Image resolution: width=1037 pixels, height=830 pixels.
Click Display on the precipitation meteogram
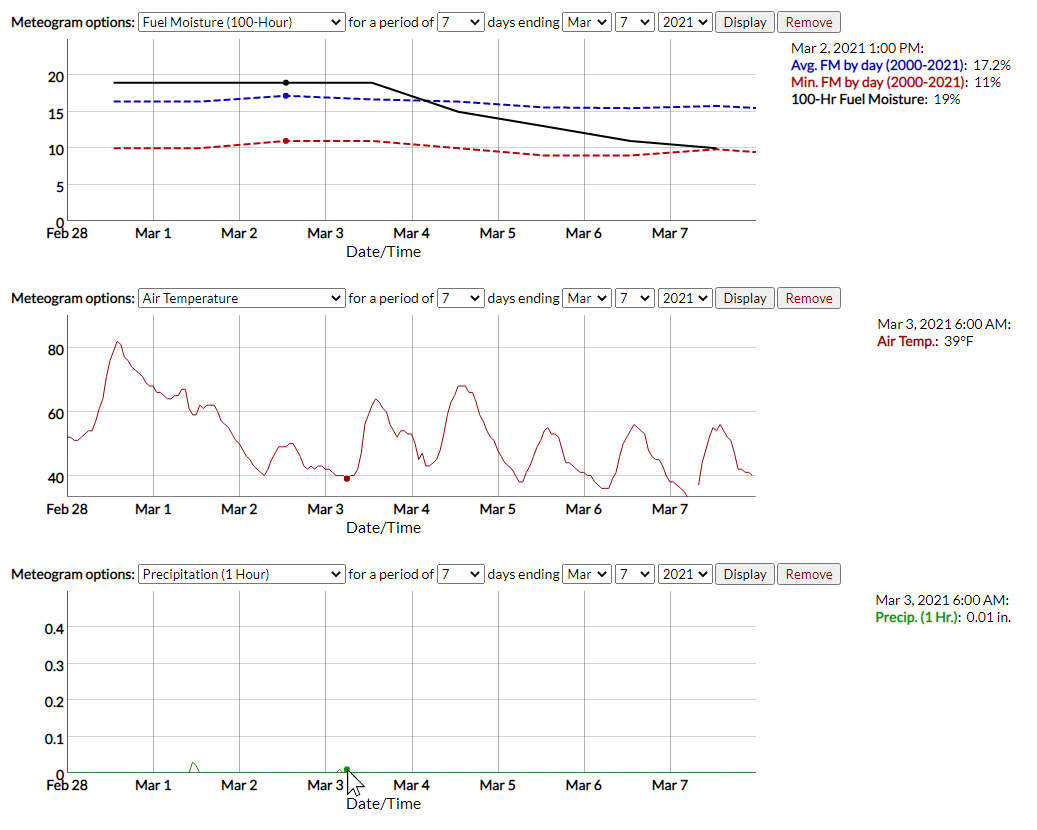point(744,574)
